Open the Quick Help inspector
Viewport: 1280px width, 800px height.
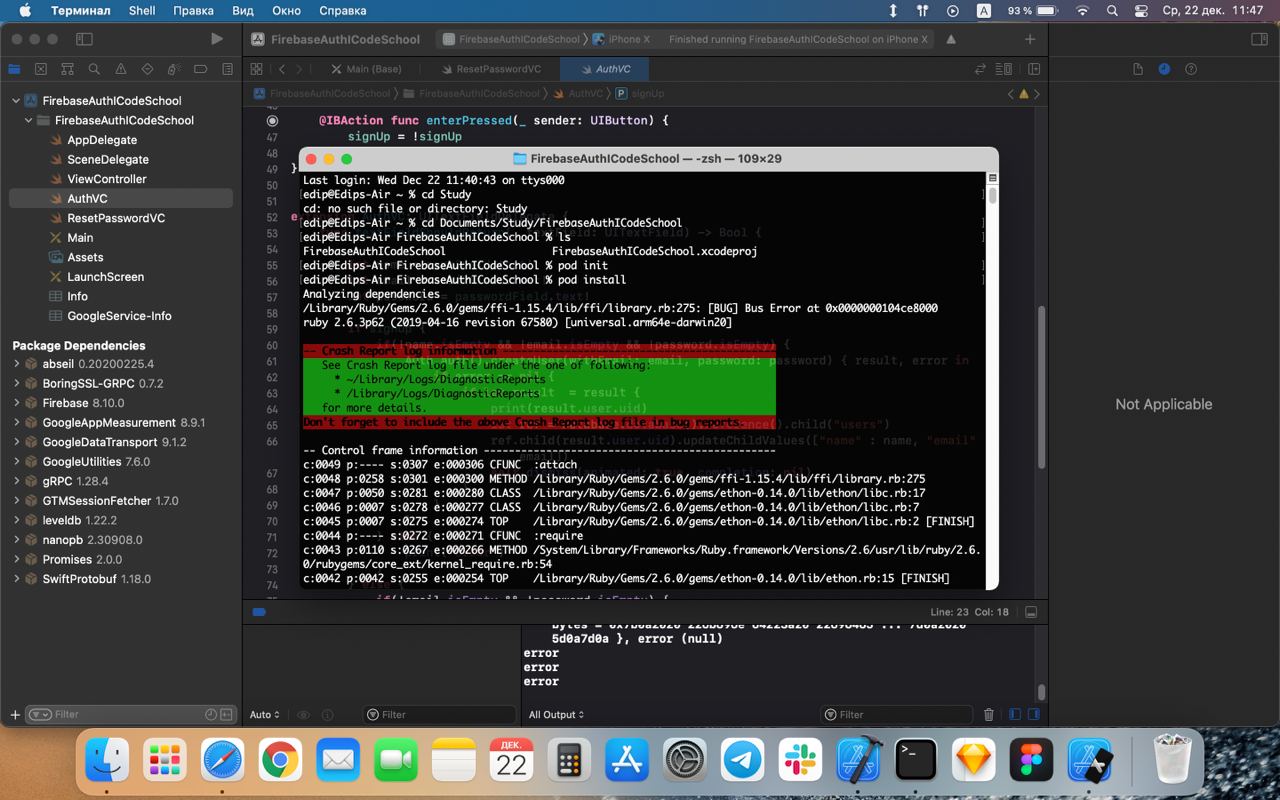[x=1191, y=69]
